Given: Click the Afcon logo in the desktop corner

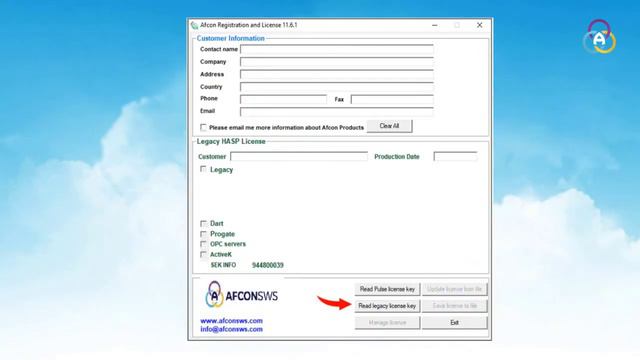Looking at the screenshot, I should [x=599, y=37].
